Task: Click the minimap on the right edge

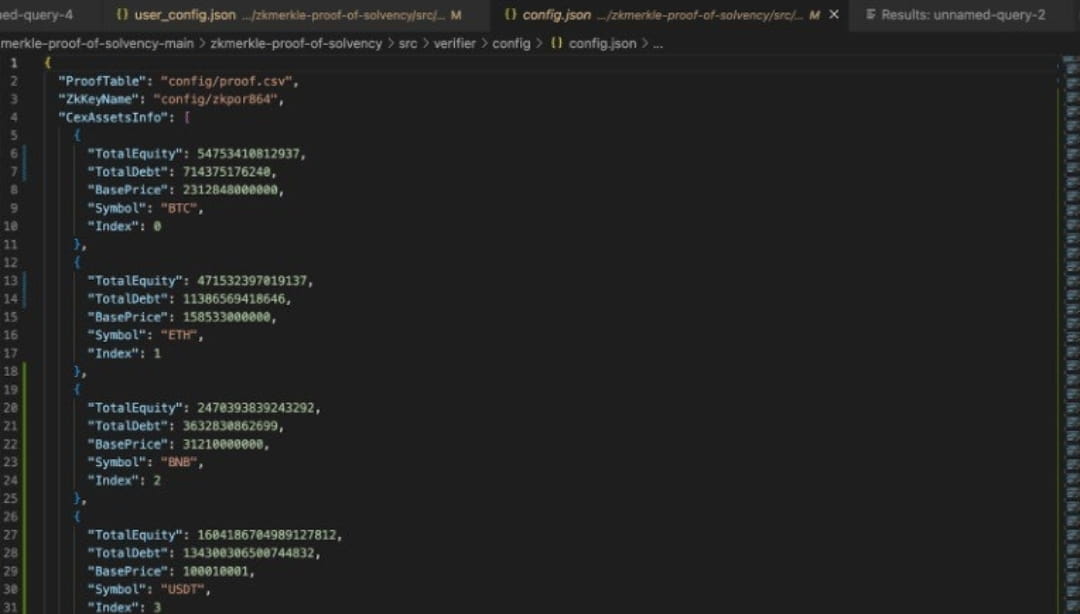Action: point(1070,334)
